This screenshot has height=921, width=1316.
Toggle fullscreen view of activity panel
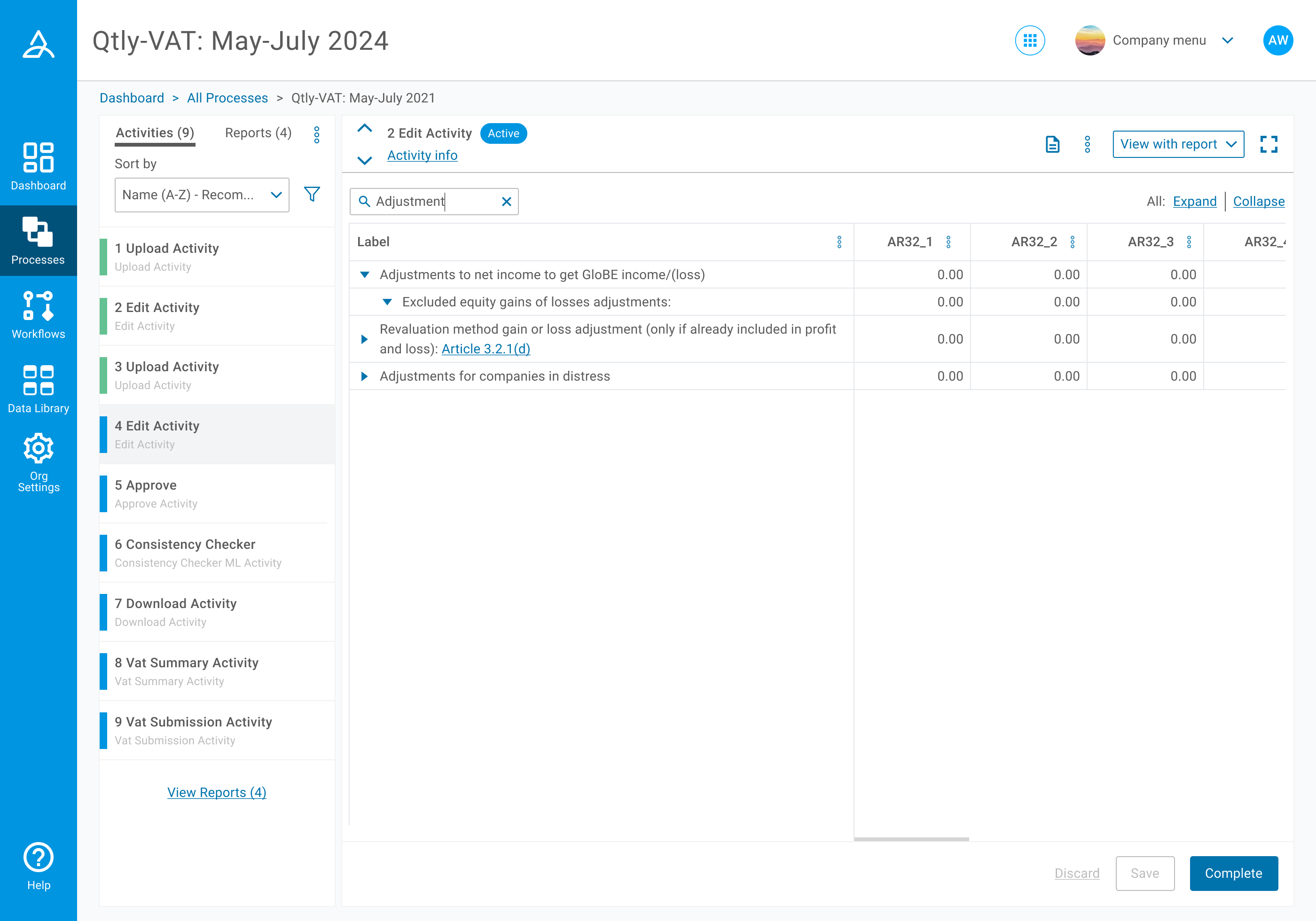click(x=1269, y=144)
